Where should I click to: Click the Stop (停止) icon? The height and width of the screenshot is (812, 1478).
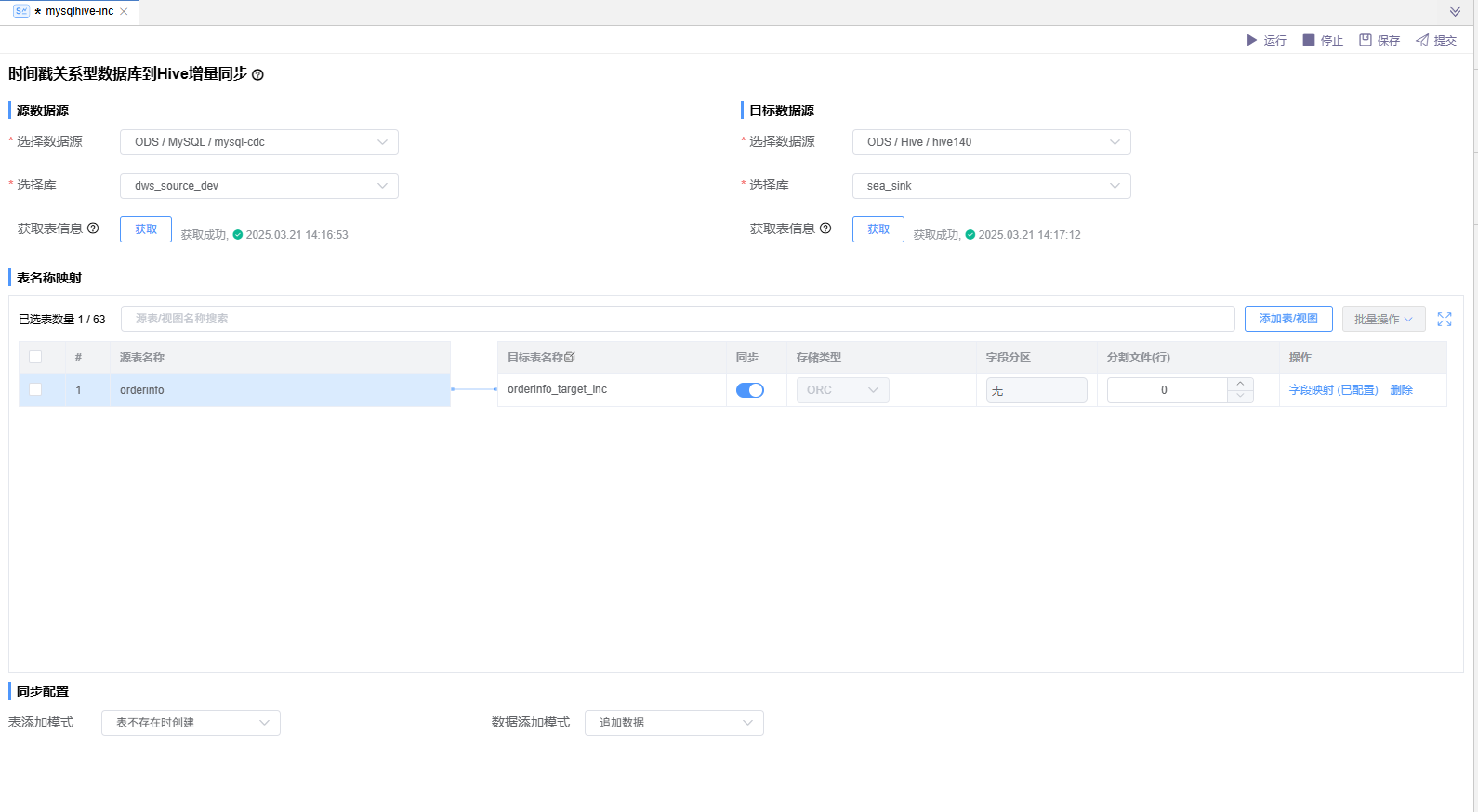pos(1309,40)
